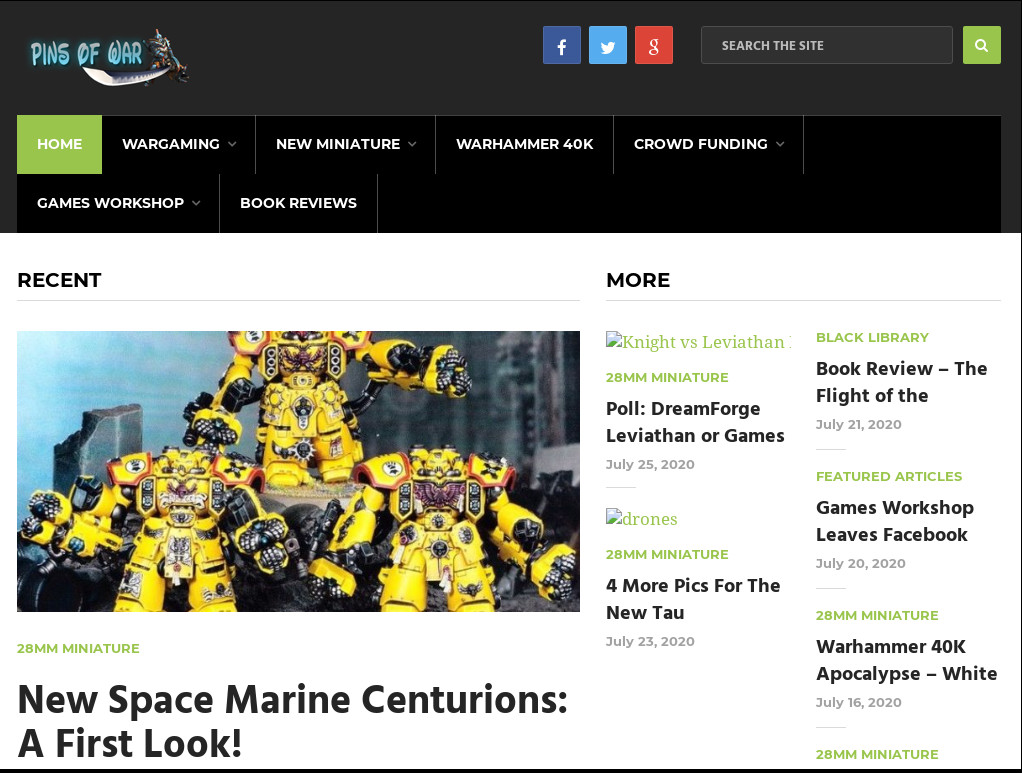The image size is (1022, 773).
Task: Go to BOOK REVIEWS section
Action: [x=298, y=203]
